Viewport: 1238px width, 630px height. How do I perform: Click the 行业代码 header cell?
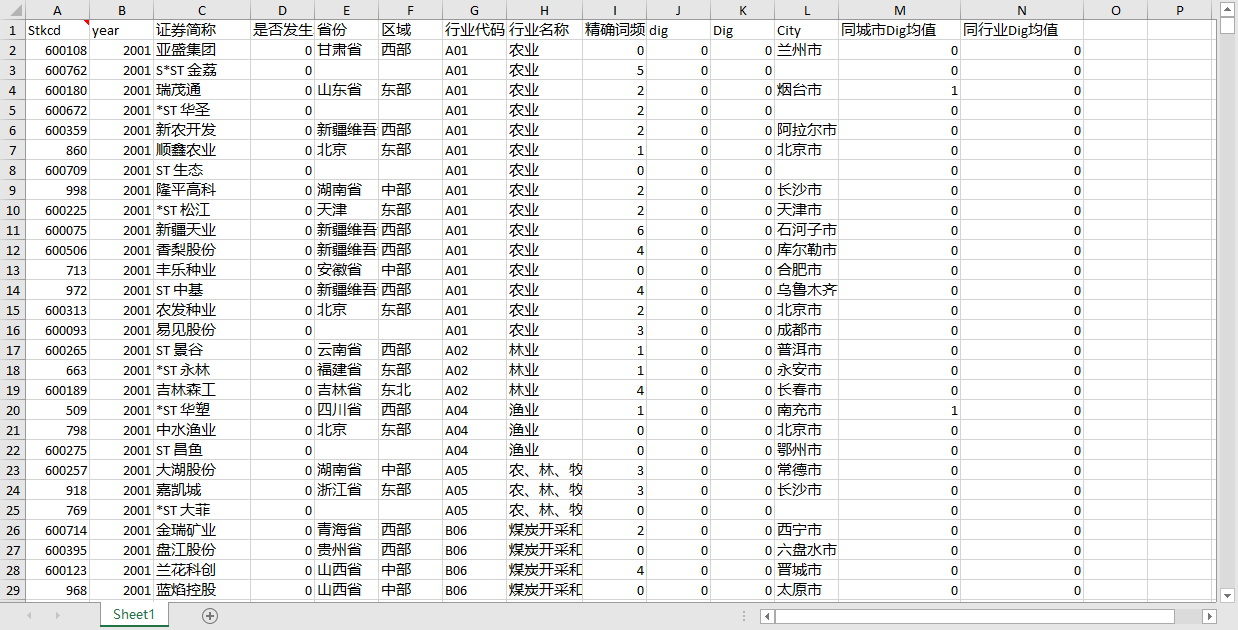pyautogui.click(x=474, y=30)
